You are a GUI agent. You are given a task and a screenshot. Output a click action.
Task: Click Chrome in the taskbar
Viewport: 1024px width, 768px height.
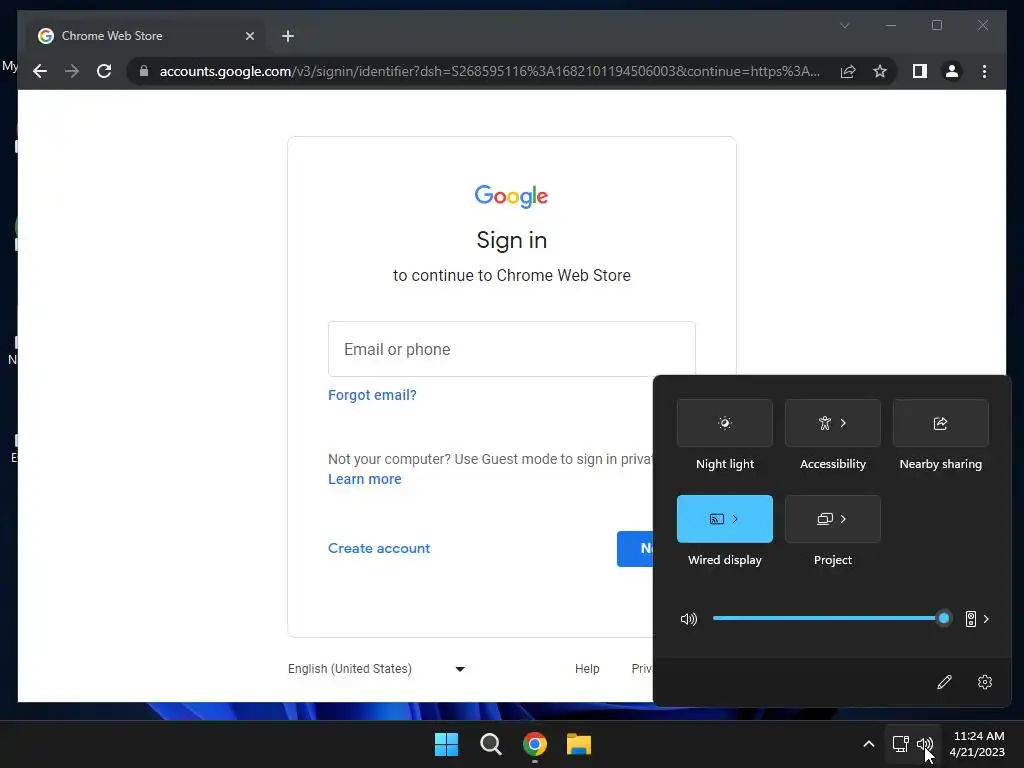tap(535, 744)
